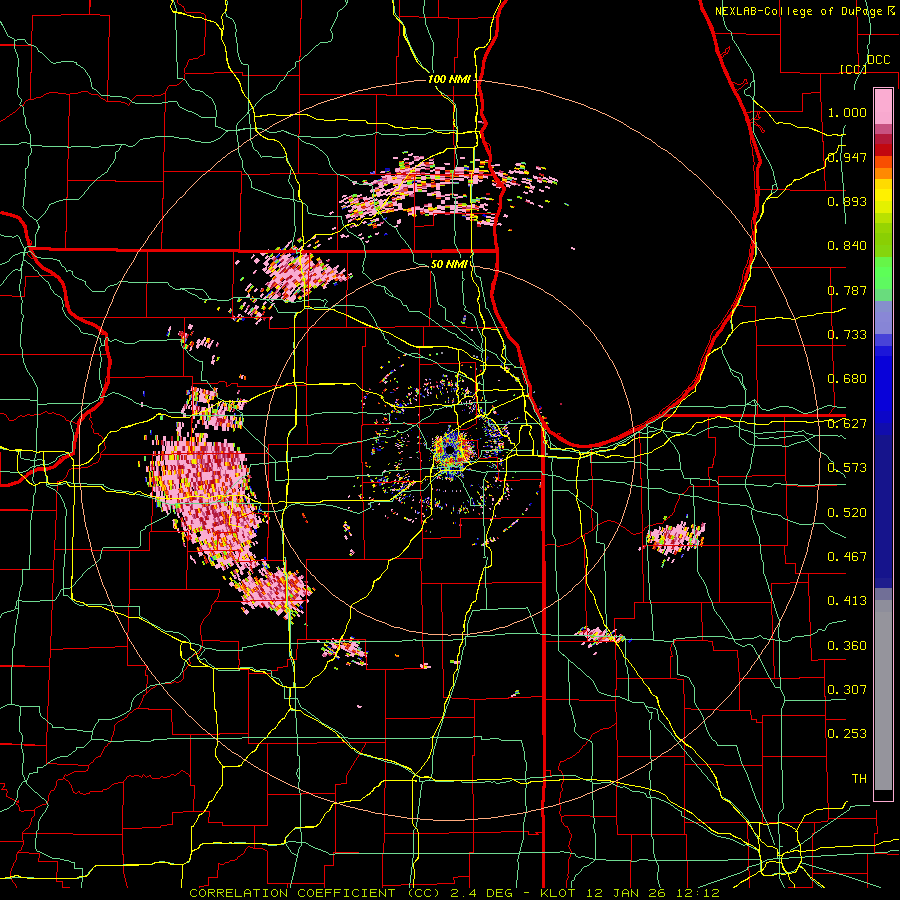Click the 0.680 scale value
900x900 pixels.
click(x=847, y=379)
